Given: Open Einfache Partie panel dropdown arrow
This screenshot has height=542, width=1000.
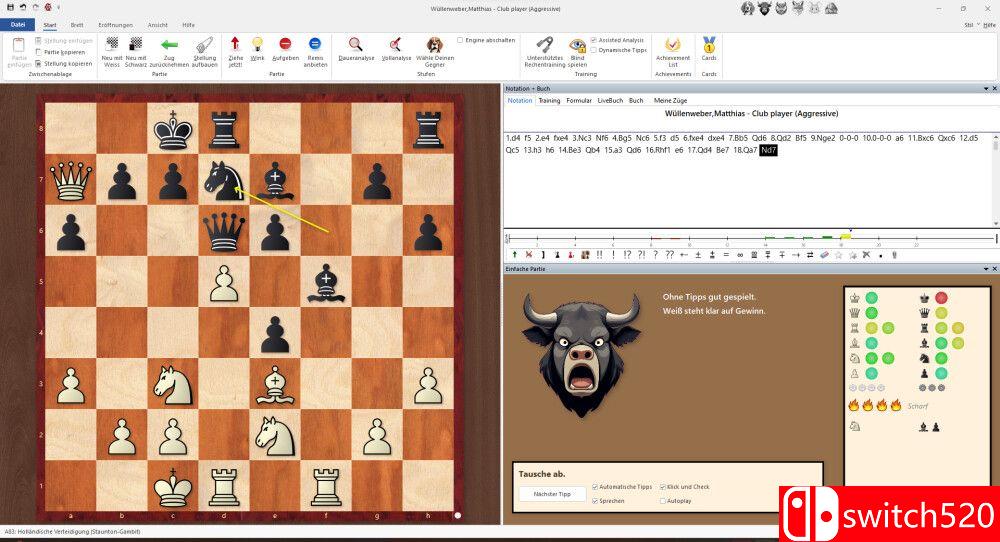Looking at the screenshot, I should 982,269.
